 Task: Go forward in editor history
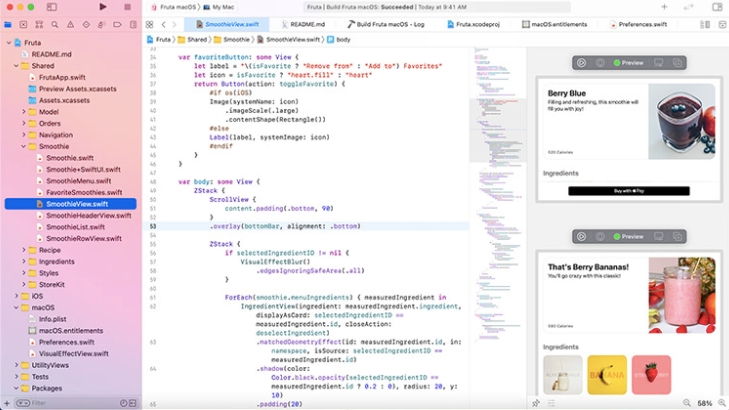[x=174, y=25]
